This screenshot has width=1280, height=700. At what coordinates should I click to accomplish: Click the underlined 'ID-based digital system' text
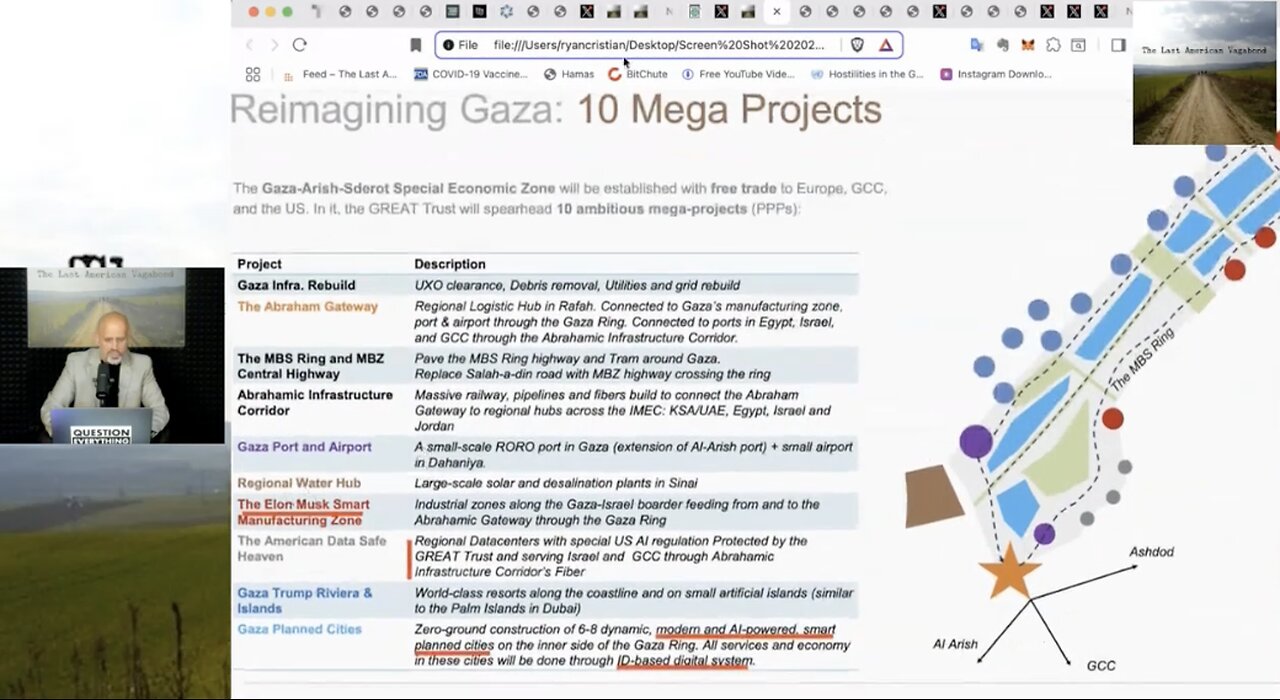[685, 661]
